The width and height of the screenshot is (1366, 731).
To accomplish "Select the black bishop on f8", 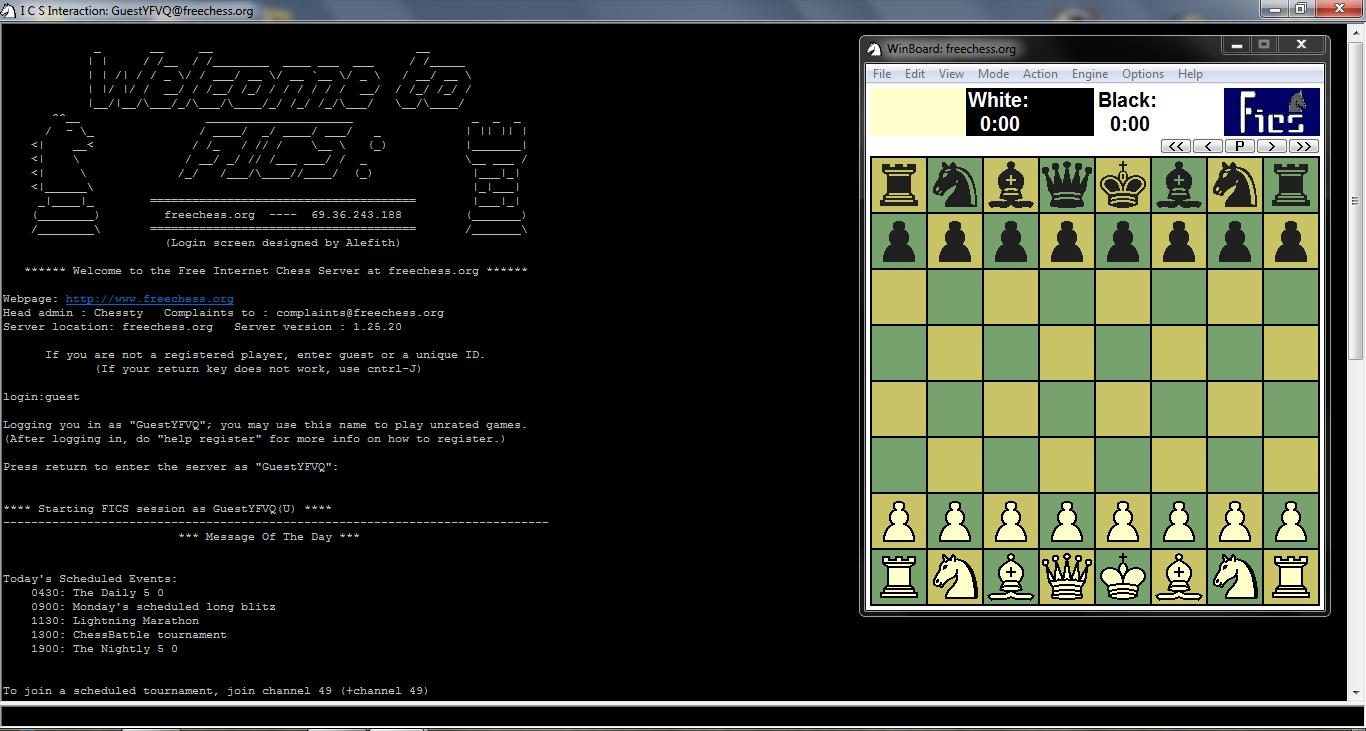I will click(x=1178, y=185).
